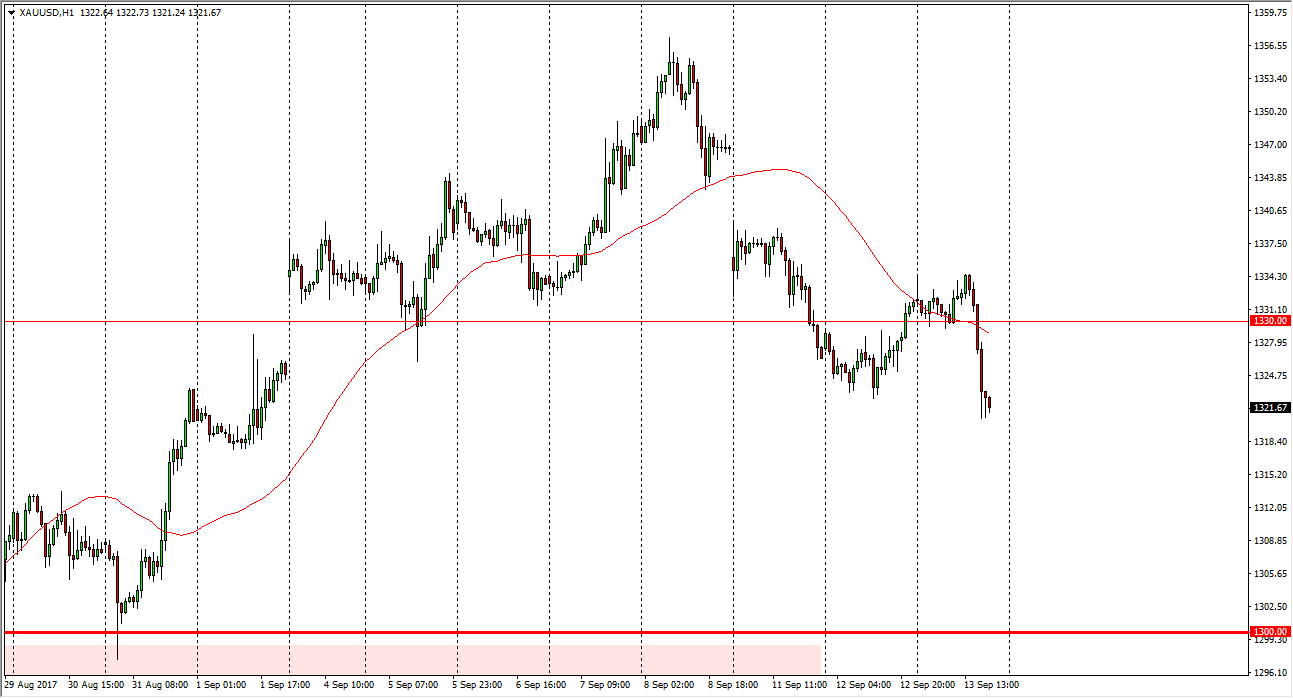Click the 6 Sep 16:00 time label
This screenshot has height=698, width=1293.
(x=541, y=685)
